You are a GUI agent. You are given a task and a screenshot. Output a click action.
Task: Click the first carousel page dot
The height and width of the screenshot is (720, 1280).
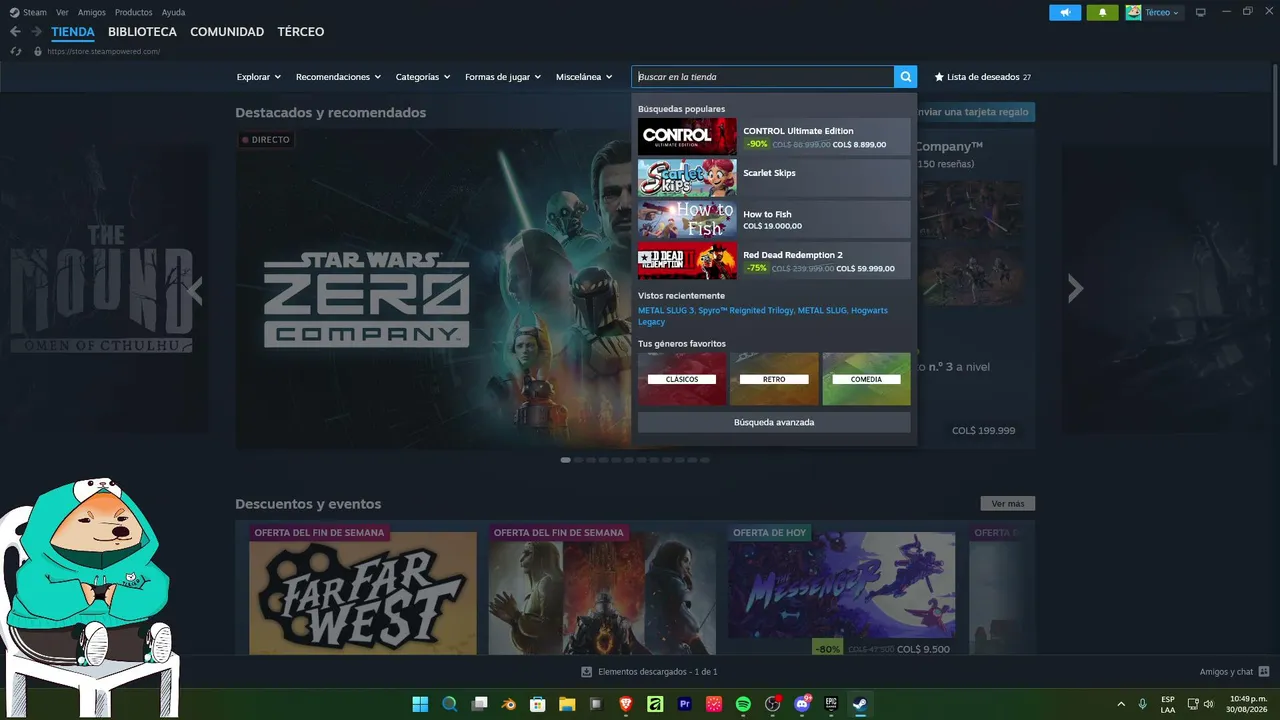[566, 460]
